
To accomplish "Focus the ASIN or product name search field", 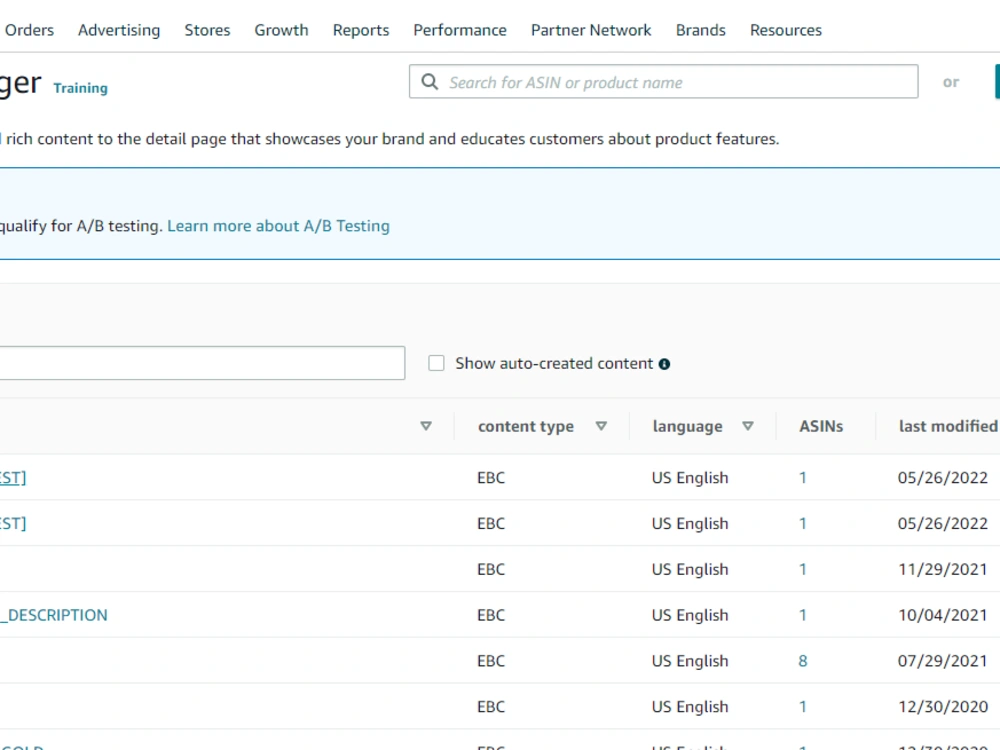I will pos(663,82).
